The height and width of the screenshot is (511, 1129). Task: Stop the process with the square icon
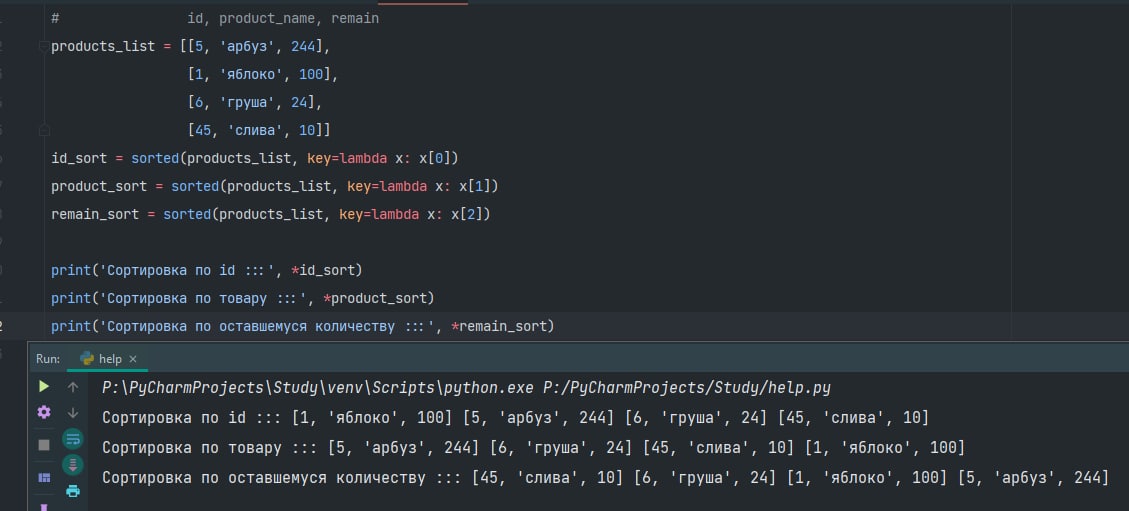(x=44, y=445)
